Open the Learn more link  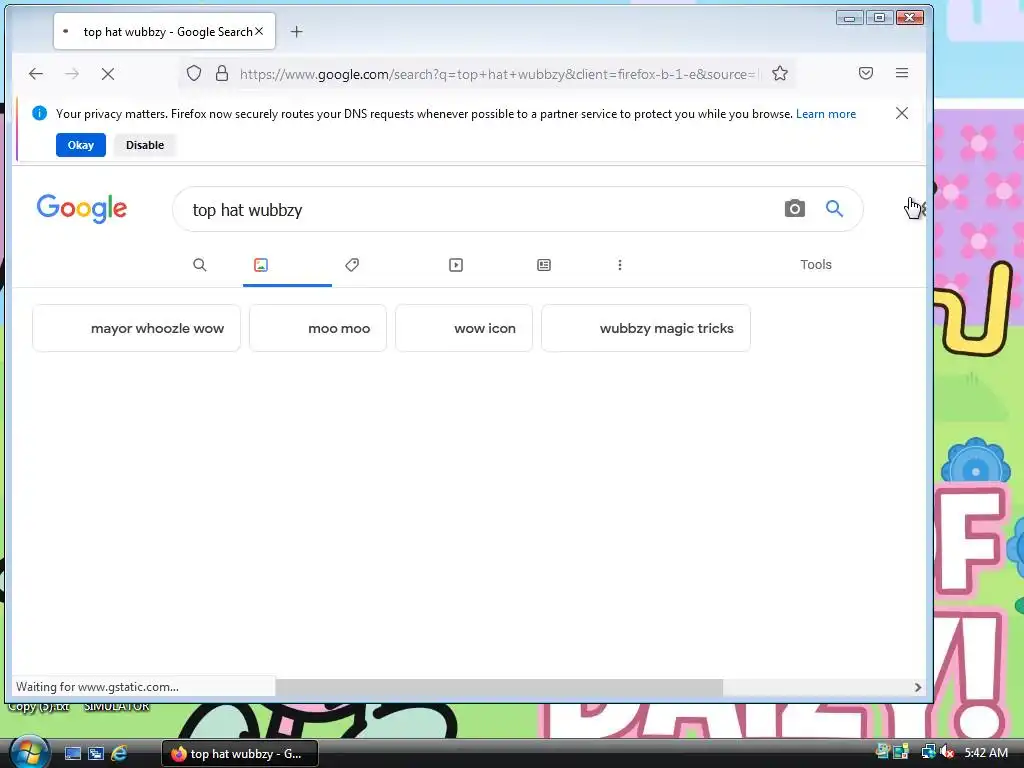tap(825, 114)
